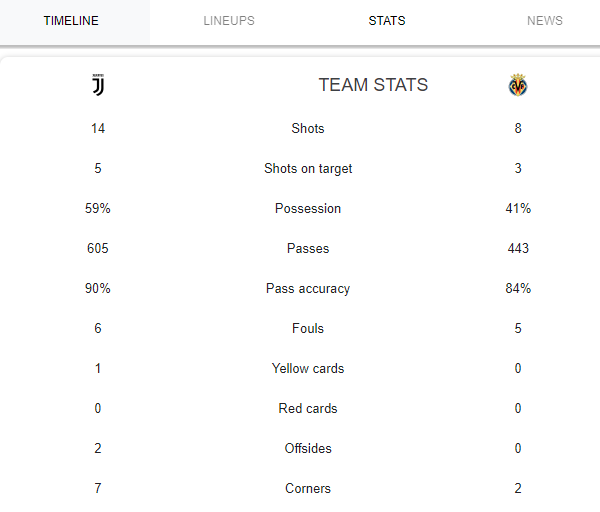Viewport: 600px width, 512px height.
Task: Click the Yellow cards label
Action: click(308, 369)
